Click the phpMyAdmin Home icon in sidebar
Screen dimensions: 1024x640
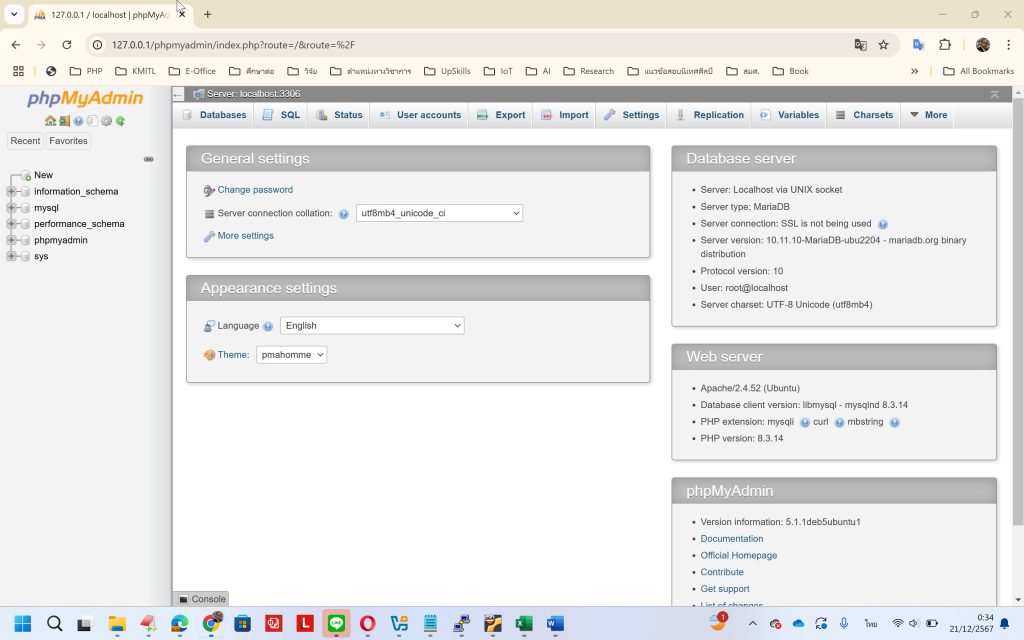click(x=50, y=121)
